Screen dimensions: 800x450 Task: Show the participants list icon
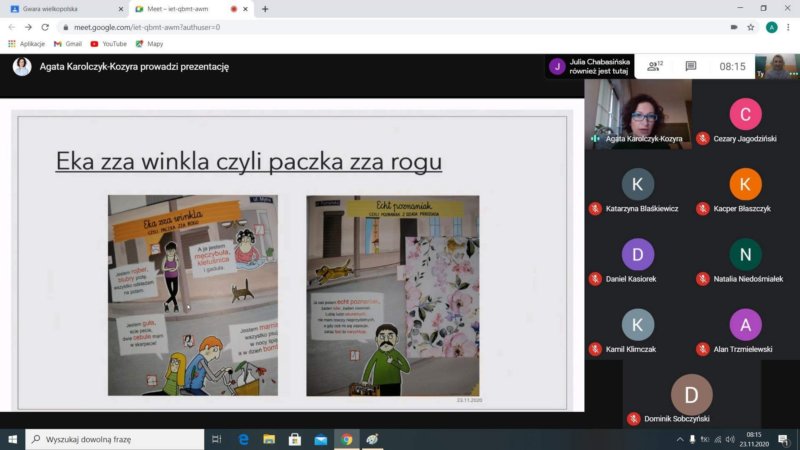(655, 66)
